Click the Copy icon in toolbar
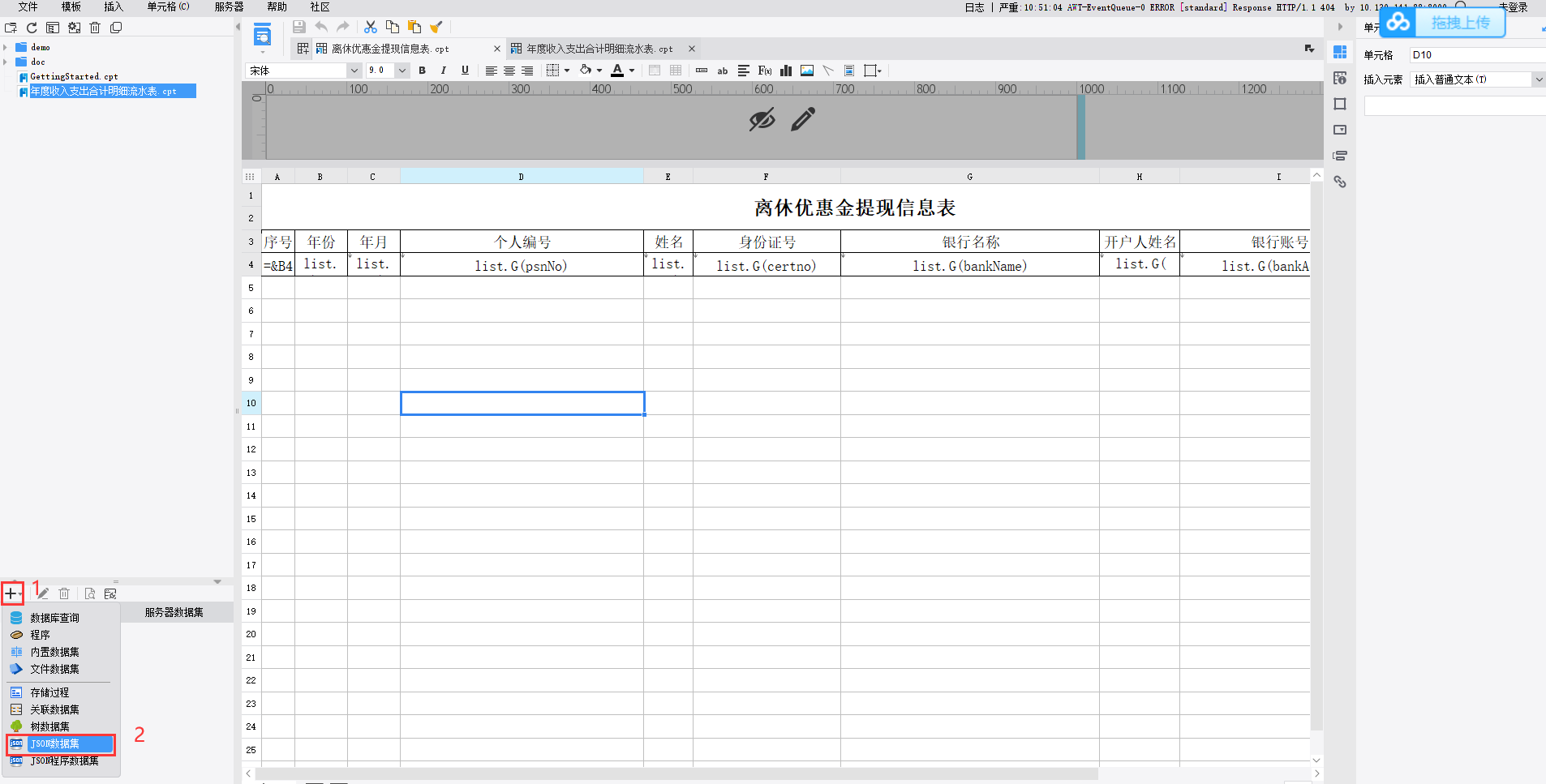This screenshot has height=784, width=1546. point(393,27)
